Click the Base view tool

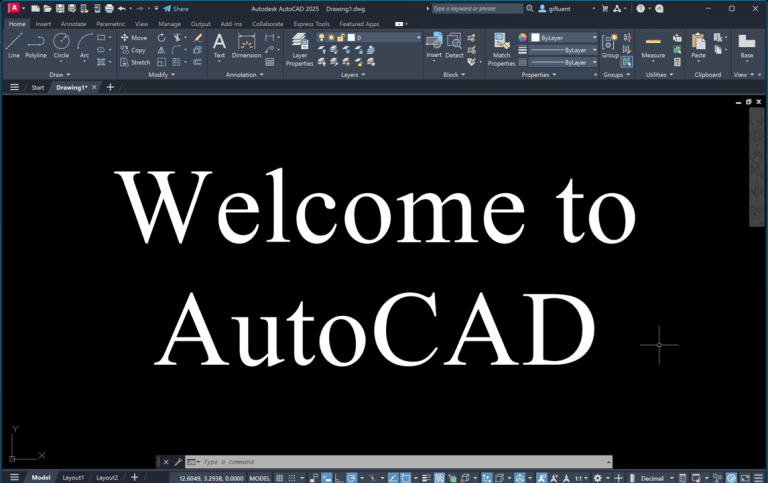(x=746, y=47)
